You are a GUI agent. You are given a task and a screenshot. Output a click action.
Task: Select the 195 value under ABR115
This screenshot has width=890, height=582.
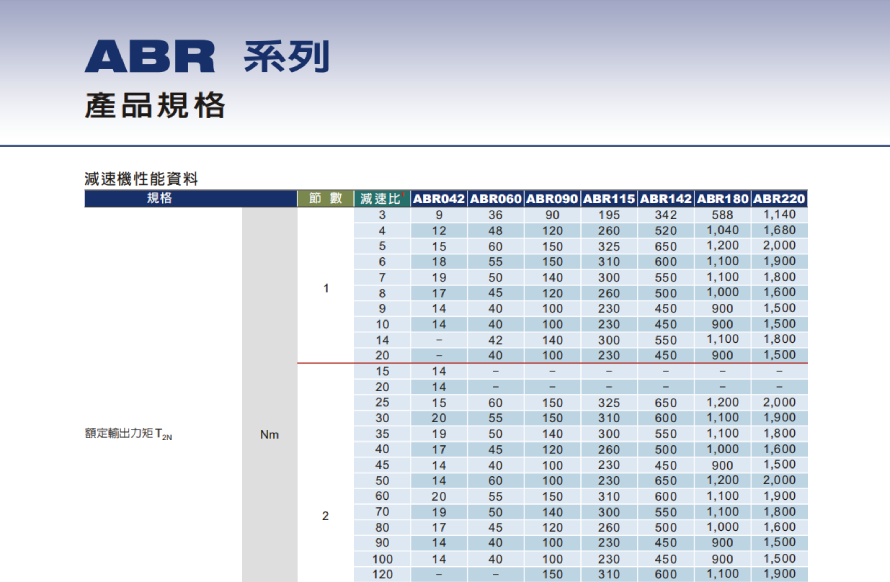pos(608,214)
